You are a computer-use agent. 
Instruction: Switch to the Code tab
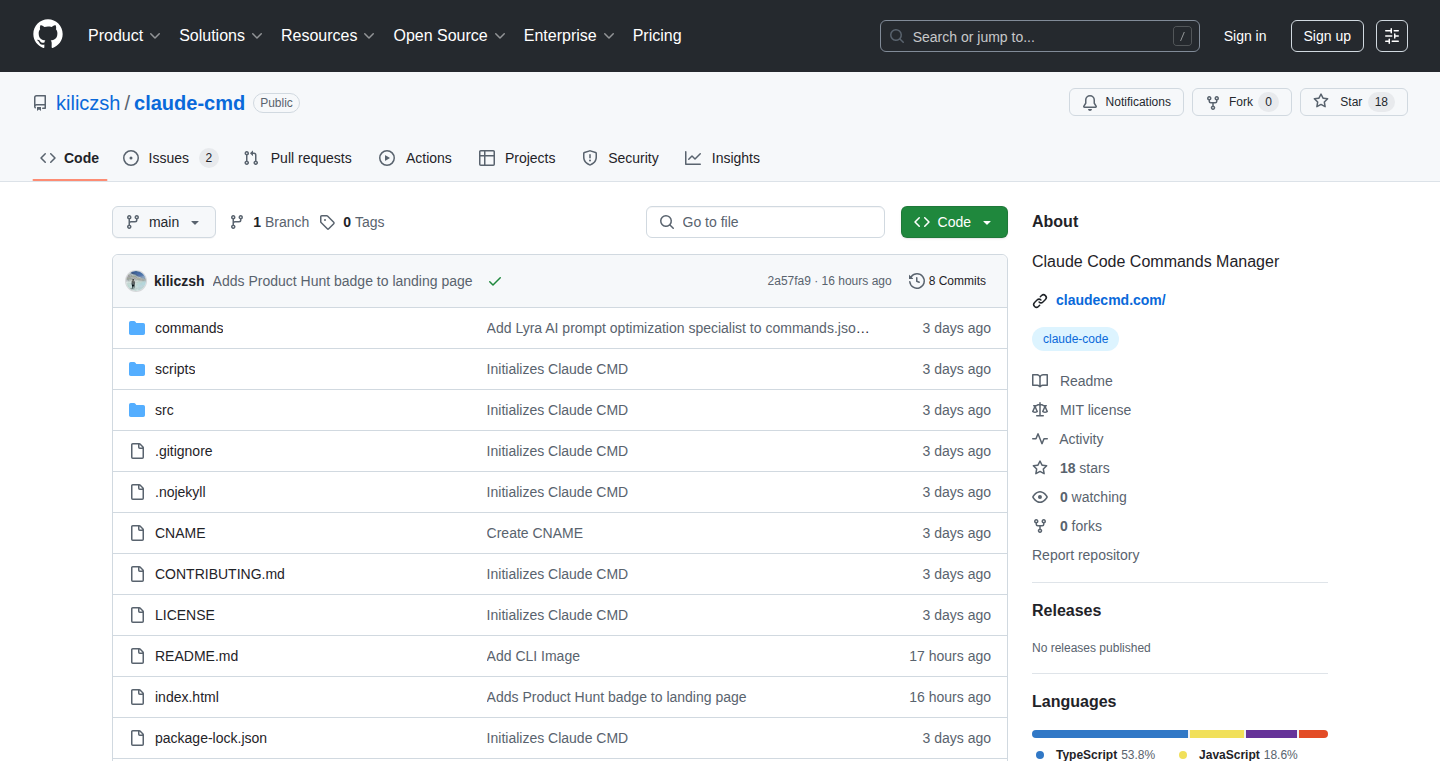pos(70,158)
